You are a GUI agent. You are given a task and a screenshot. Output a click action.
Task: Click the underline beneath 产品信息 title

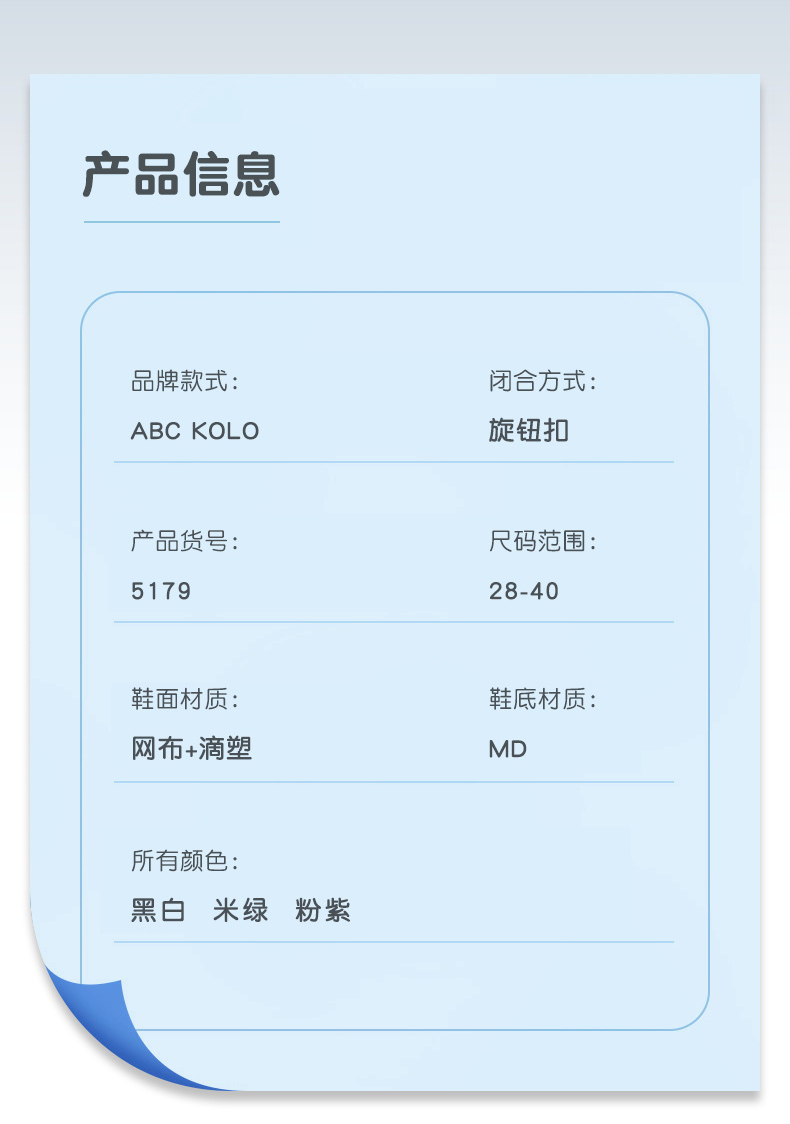click(181, 222)
